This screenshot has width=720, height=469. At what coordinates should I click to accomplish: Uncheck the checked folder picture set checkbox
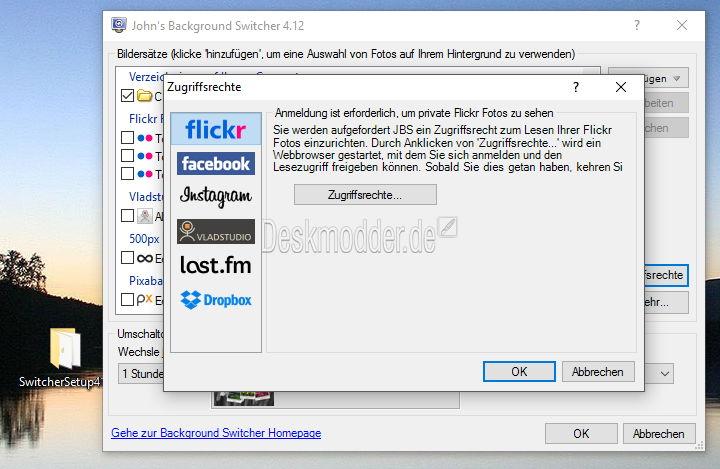pyautogui.click(x=128, y=96)
